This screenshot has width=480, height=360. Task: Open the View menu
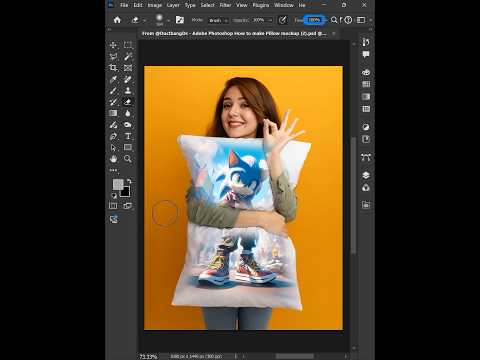click(x=242, y=5)
